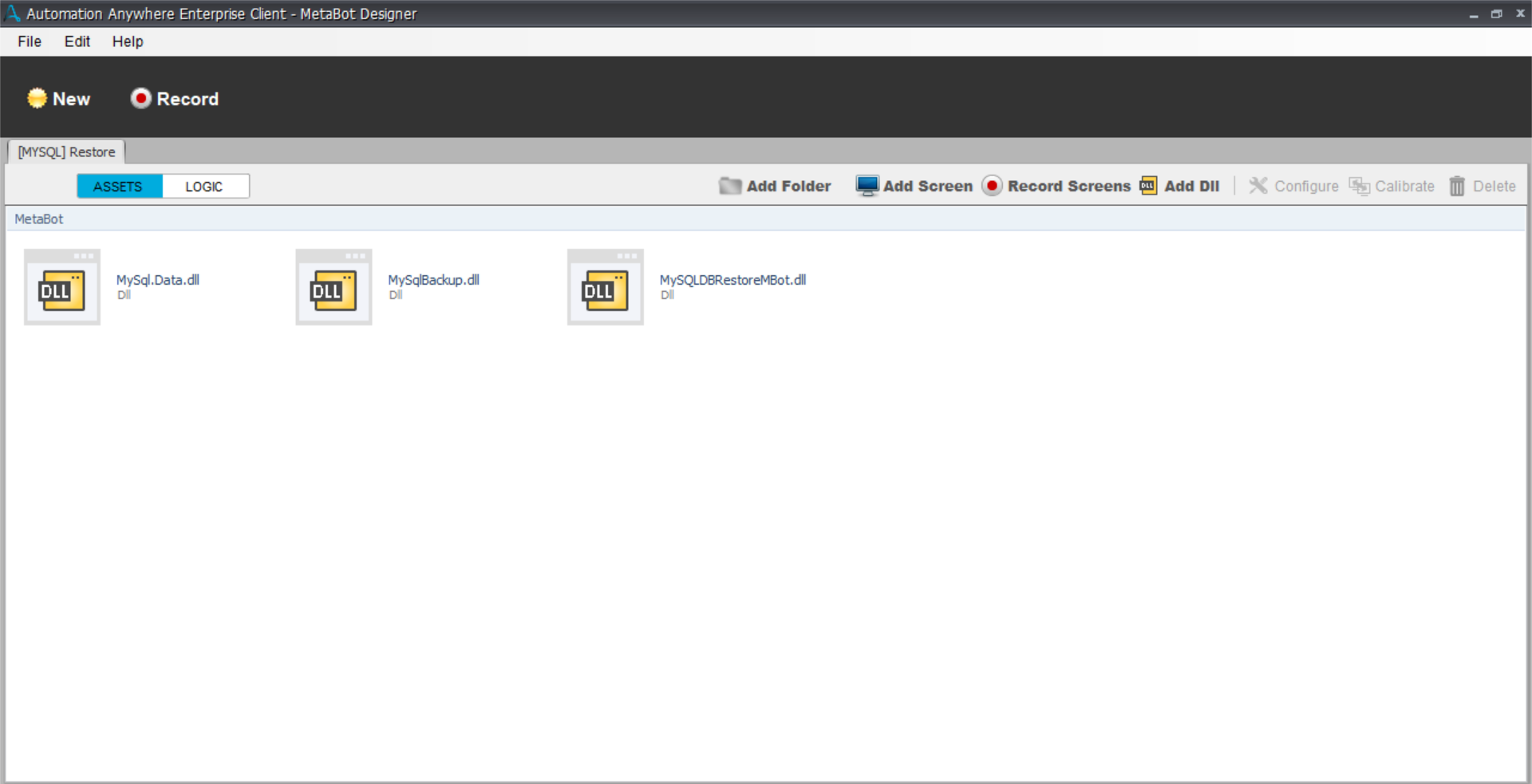Viewport: 1532px width, 784px height.
Task: Click the Delete label
Action: (1494, 186)
